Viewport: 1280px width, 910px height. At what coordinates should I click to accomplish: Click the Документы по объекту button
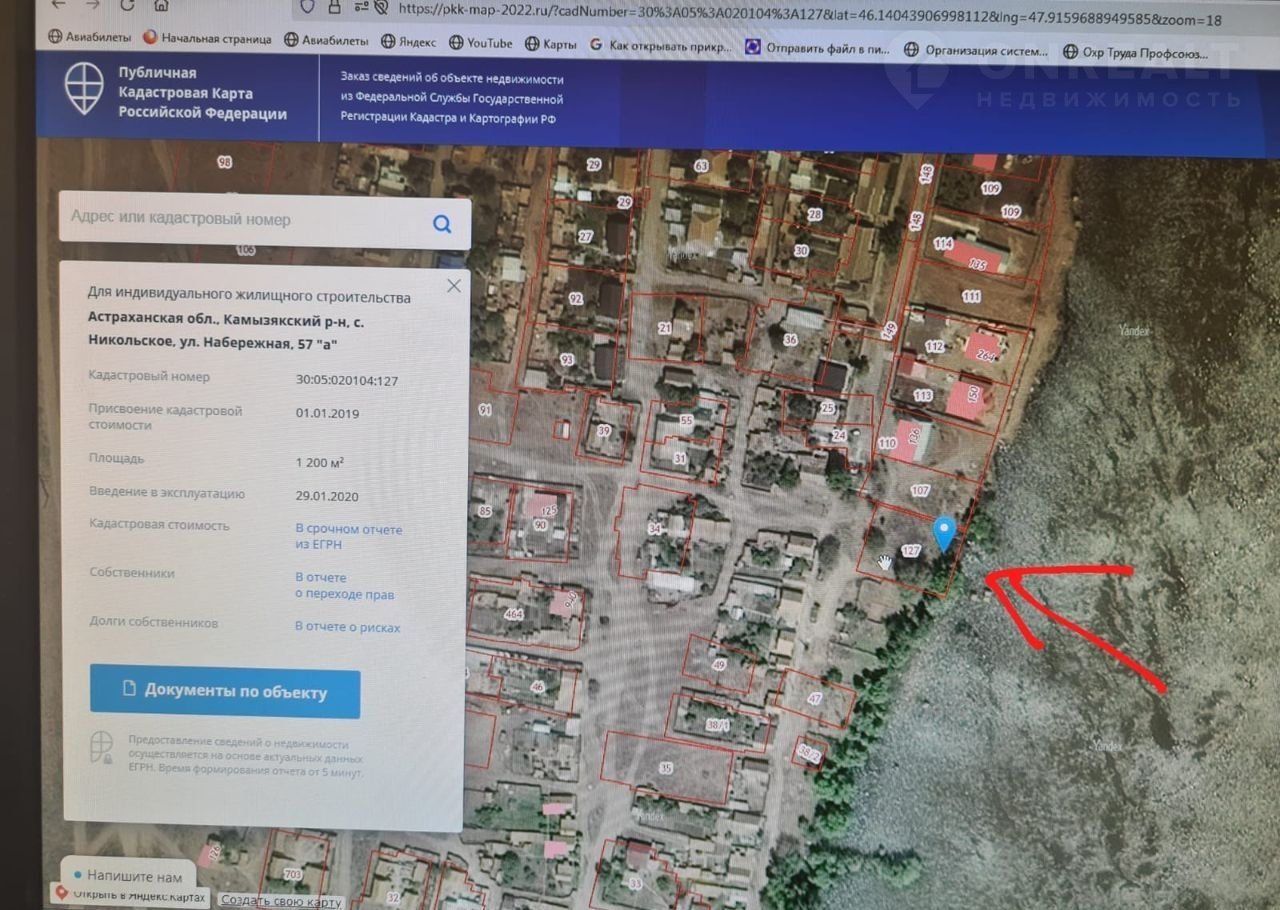point(225,692)
